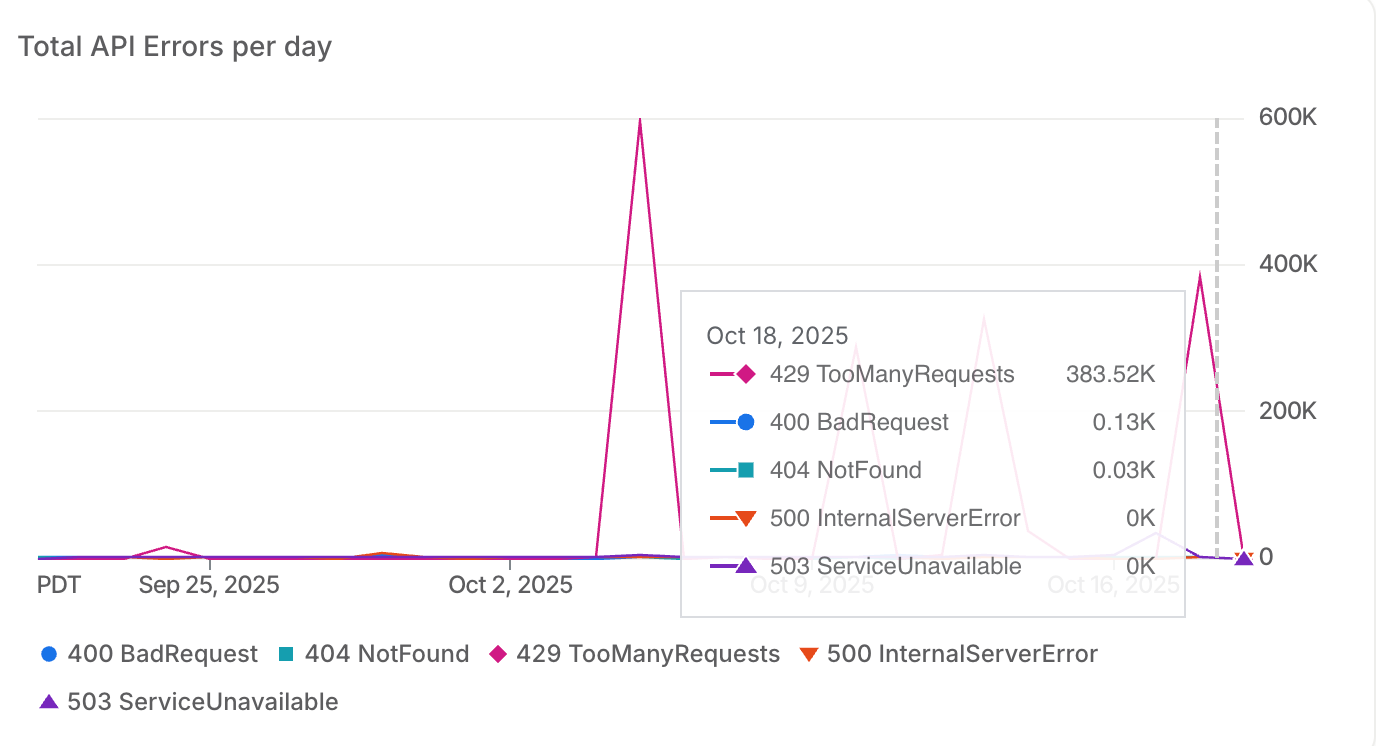
Task: Click the blue circle legend icon for 400 BadRequest
Action: pyautogui.click(x=49, y=654)
